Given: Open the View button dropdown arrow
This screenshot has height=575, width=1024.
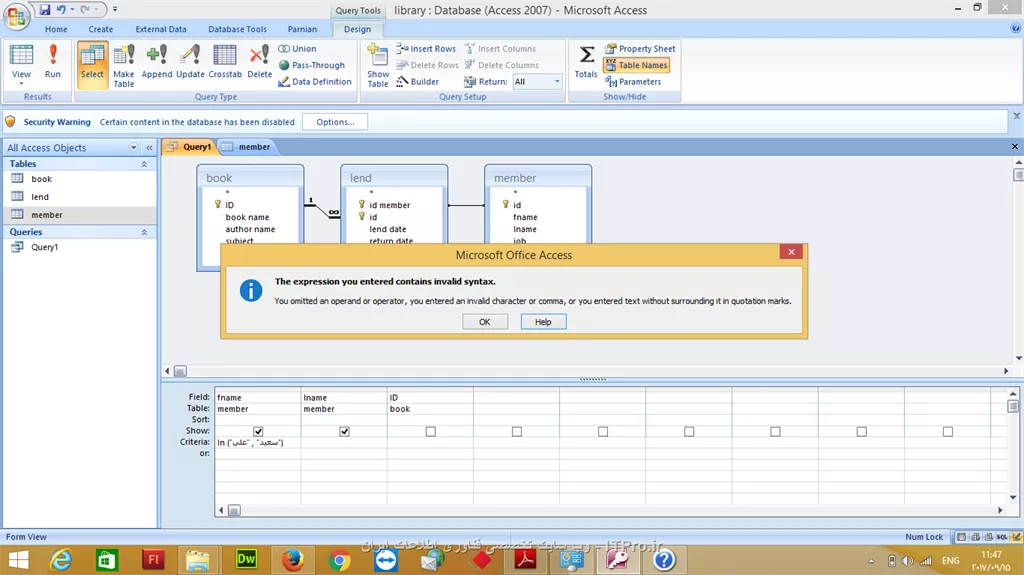Looking at the screenshot, I should coord(21,84).
